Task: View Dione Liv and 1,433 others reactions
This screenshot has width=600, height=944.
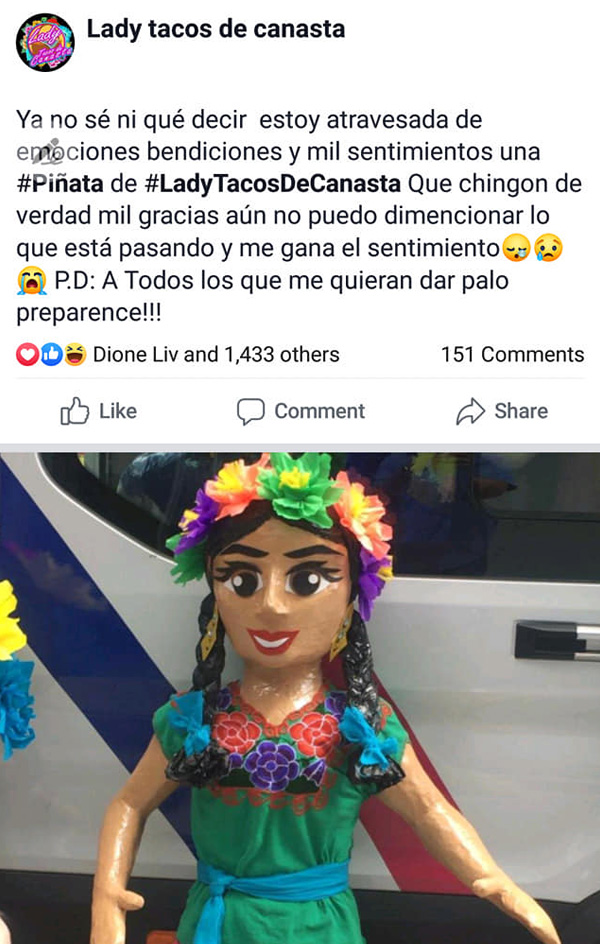Action: (x=216, y=355)
